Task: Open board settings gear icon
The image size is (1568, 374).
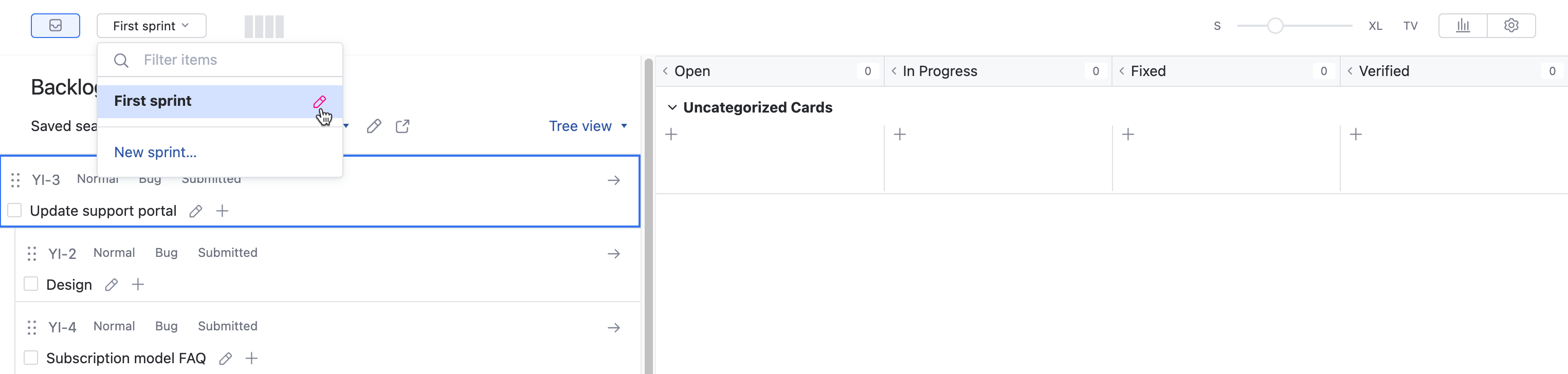Action: tap(1511, 26)
